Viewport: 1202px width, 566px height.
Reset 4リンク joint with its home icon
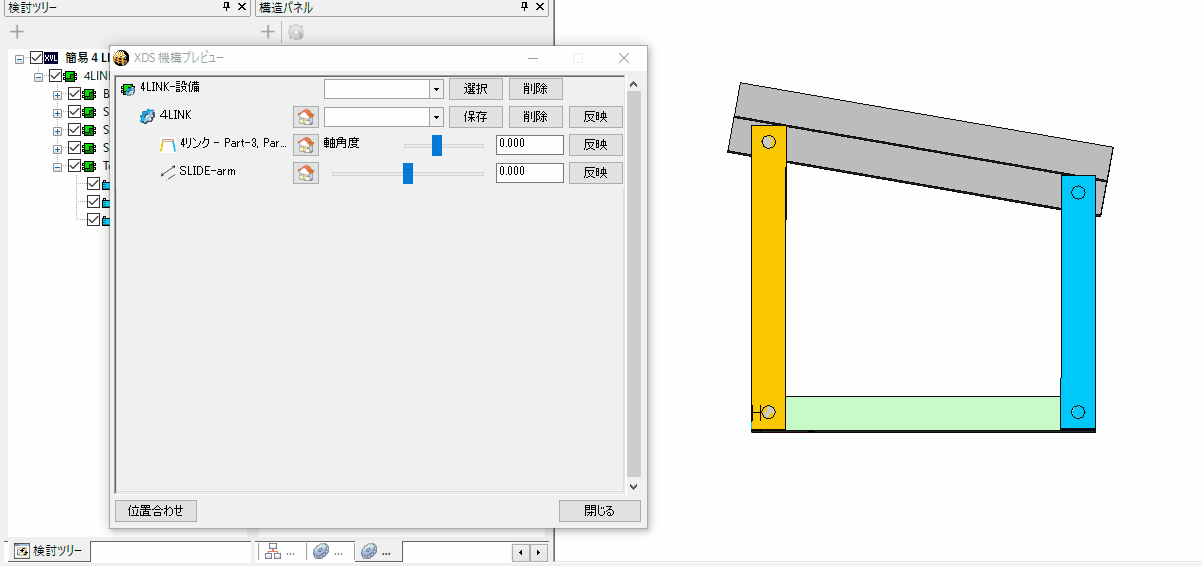(305, 145)
